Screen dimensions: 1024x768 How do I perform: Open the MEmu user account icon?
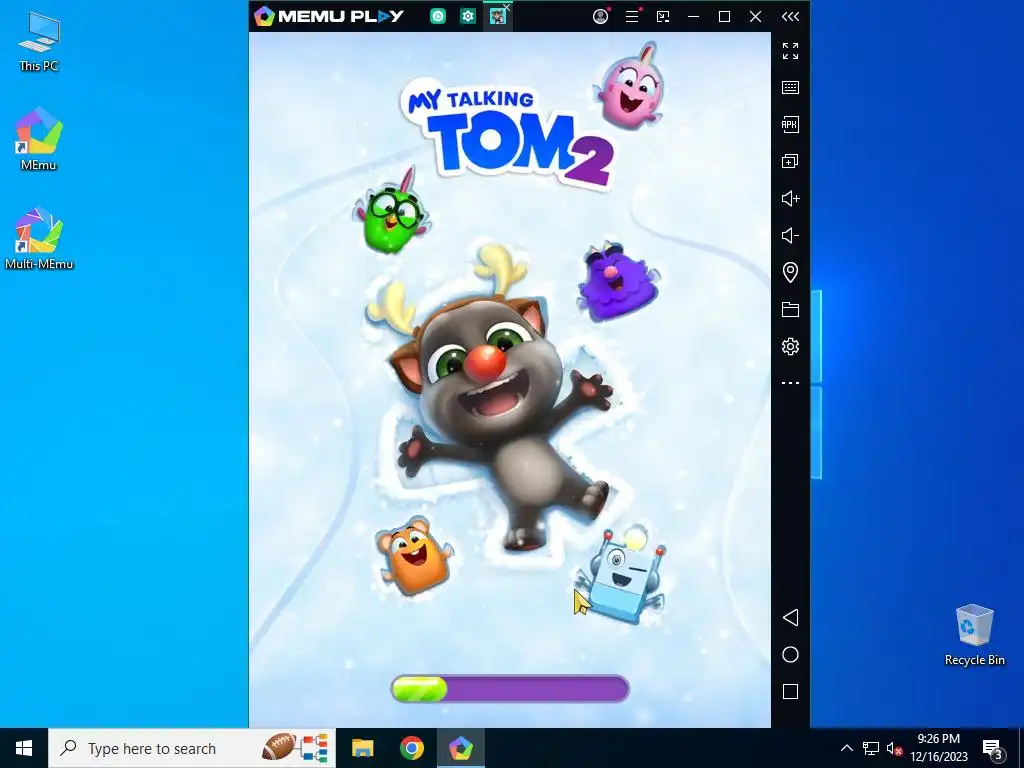[x=600, y=16]
